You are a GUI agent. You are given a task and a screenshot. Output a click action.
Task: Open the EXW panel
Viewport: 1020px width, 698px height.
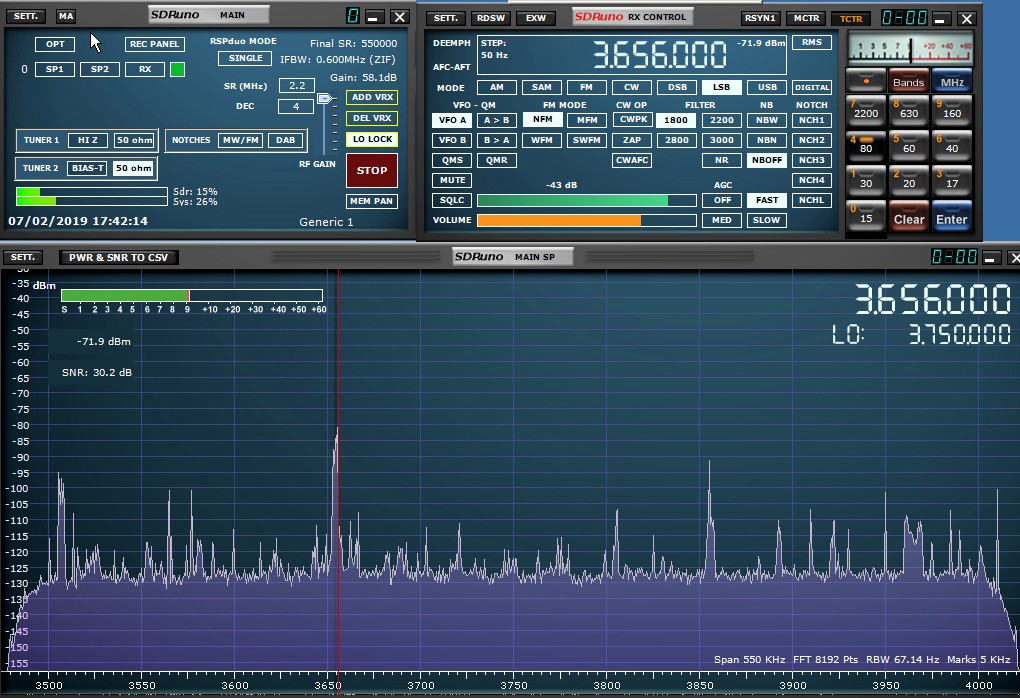pos(536,18)
